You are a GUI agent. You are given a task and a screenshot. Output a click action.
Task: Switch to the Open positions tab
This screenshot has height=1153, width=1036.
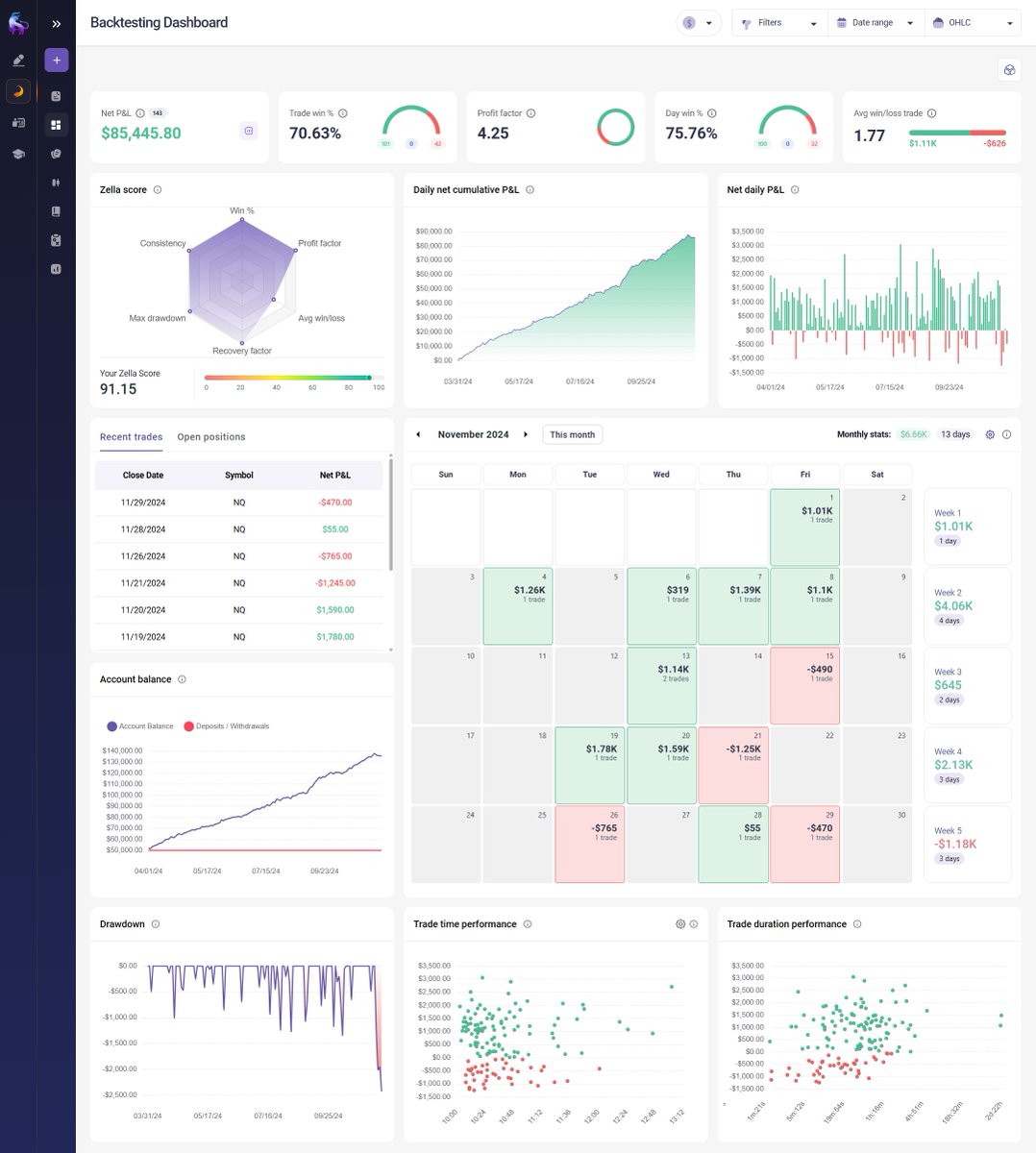pyautogui.click(x=211, y=437)
